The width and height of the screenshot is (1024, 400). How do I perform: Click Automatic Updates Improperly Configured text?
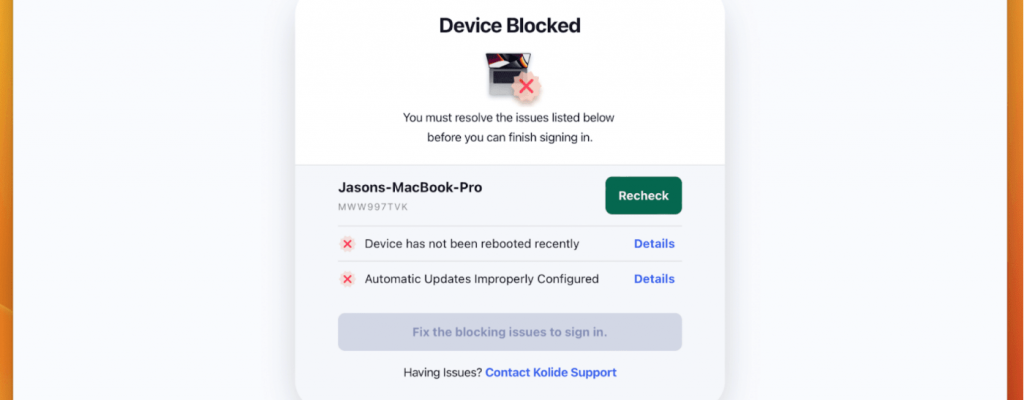(481, 279)
